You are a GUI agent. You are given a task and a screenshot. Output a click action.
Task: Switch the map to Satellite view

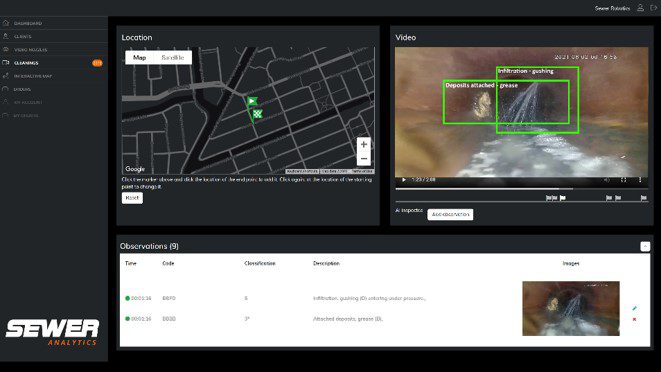tap(173, 57)
